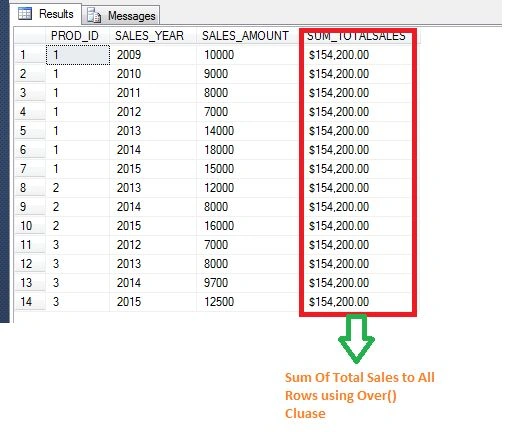Select row header number 1
This screenshot has width=519, height=432.
(x=30, y=55)
